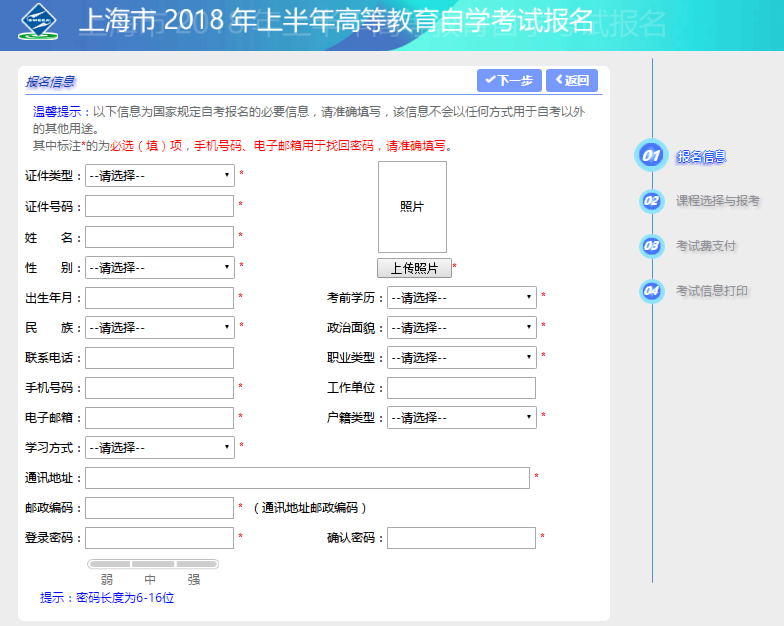Screen dimensions: 784x626
Task: Open the 考前学历 dropdown list
Action: coord(461,298)
